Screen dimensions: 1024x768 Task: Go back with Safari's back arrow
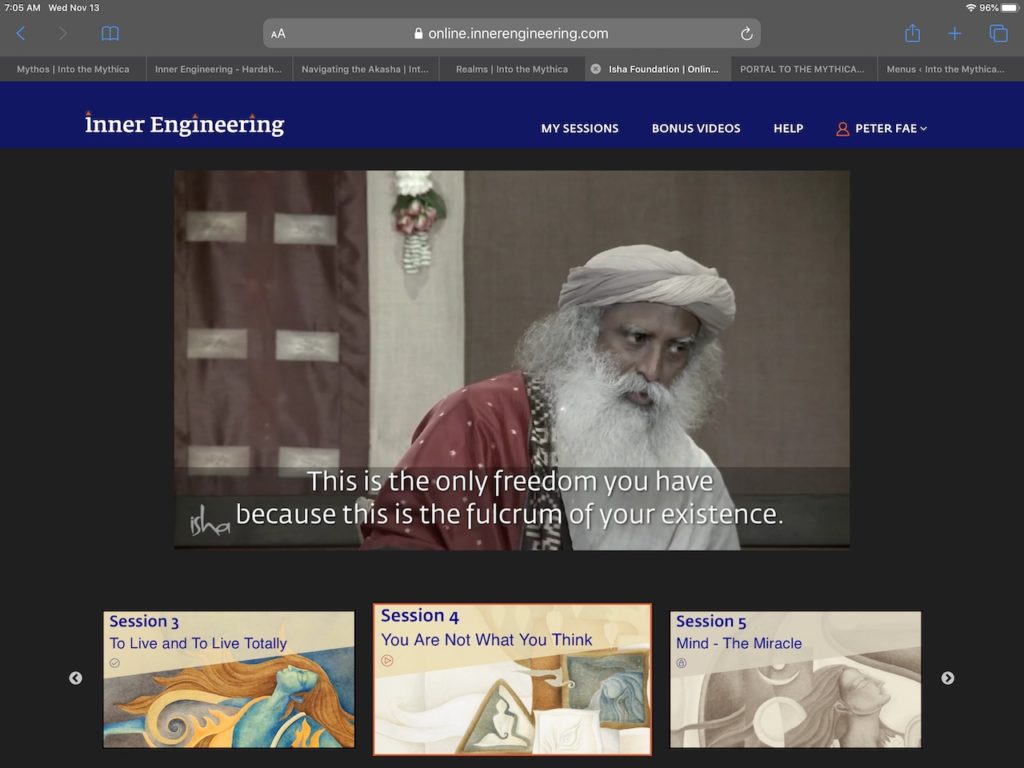21,33
